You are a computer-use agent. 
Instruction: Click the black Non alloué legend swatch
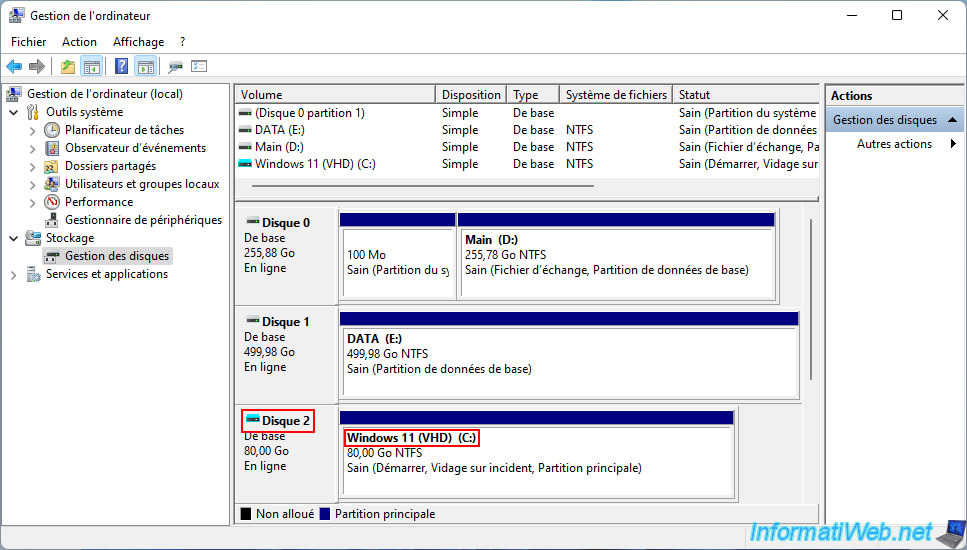(245, 514)
